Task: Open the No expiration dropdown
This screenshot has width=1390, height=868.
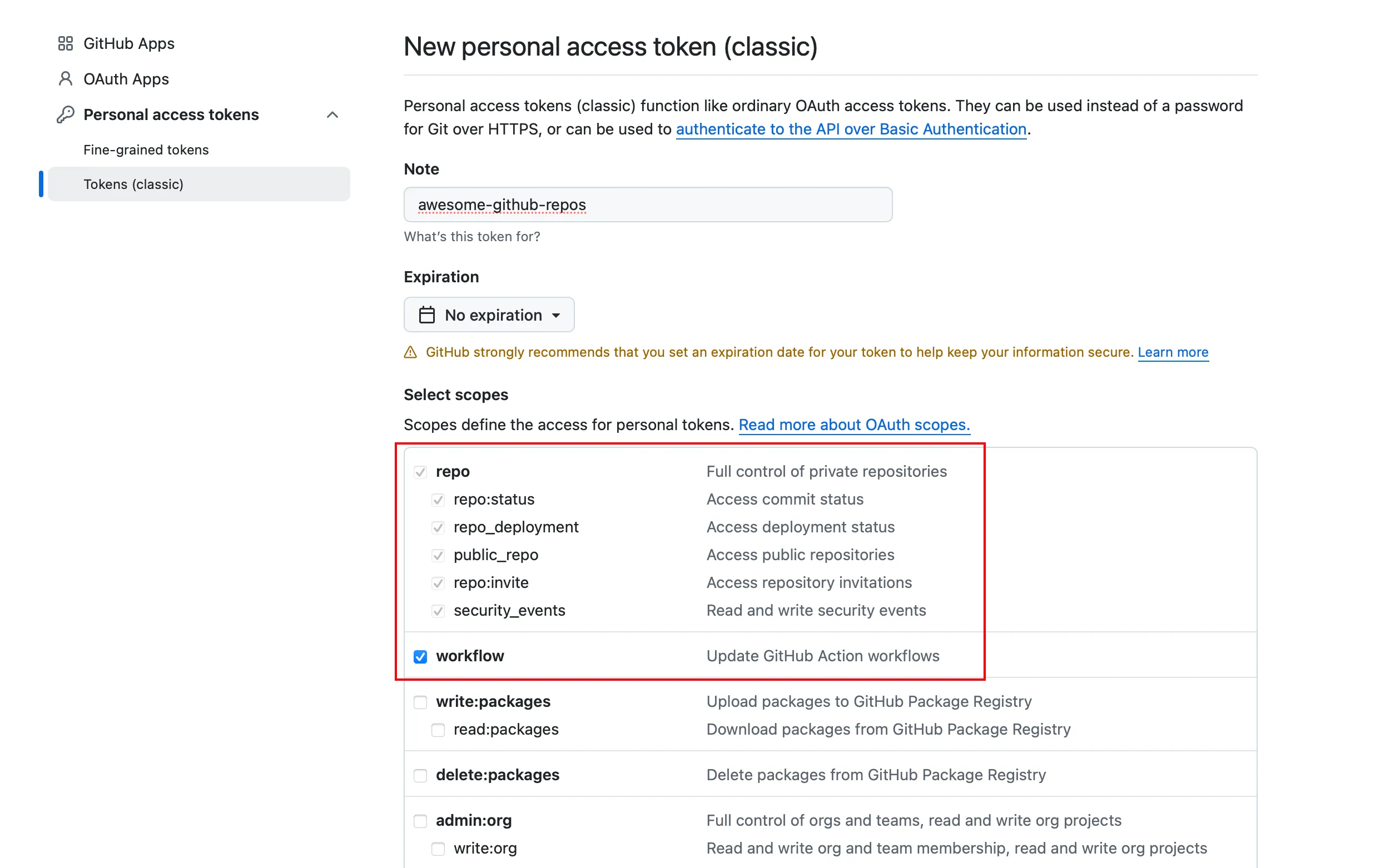Action: coord(489,315)
